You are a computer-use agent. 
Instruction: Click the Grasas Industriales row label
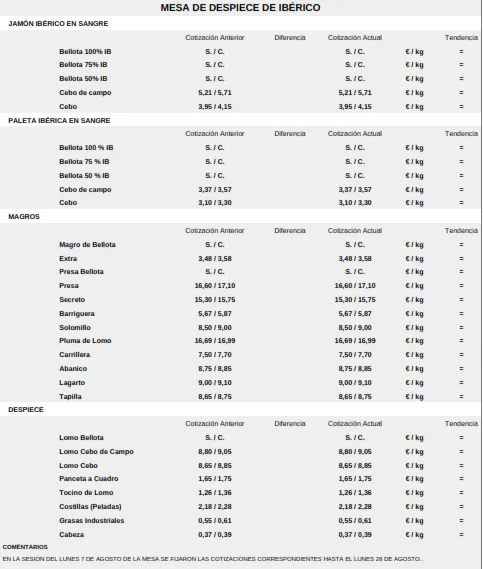pyautogui.click(x=92, y=521)
